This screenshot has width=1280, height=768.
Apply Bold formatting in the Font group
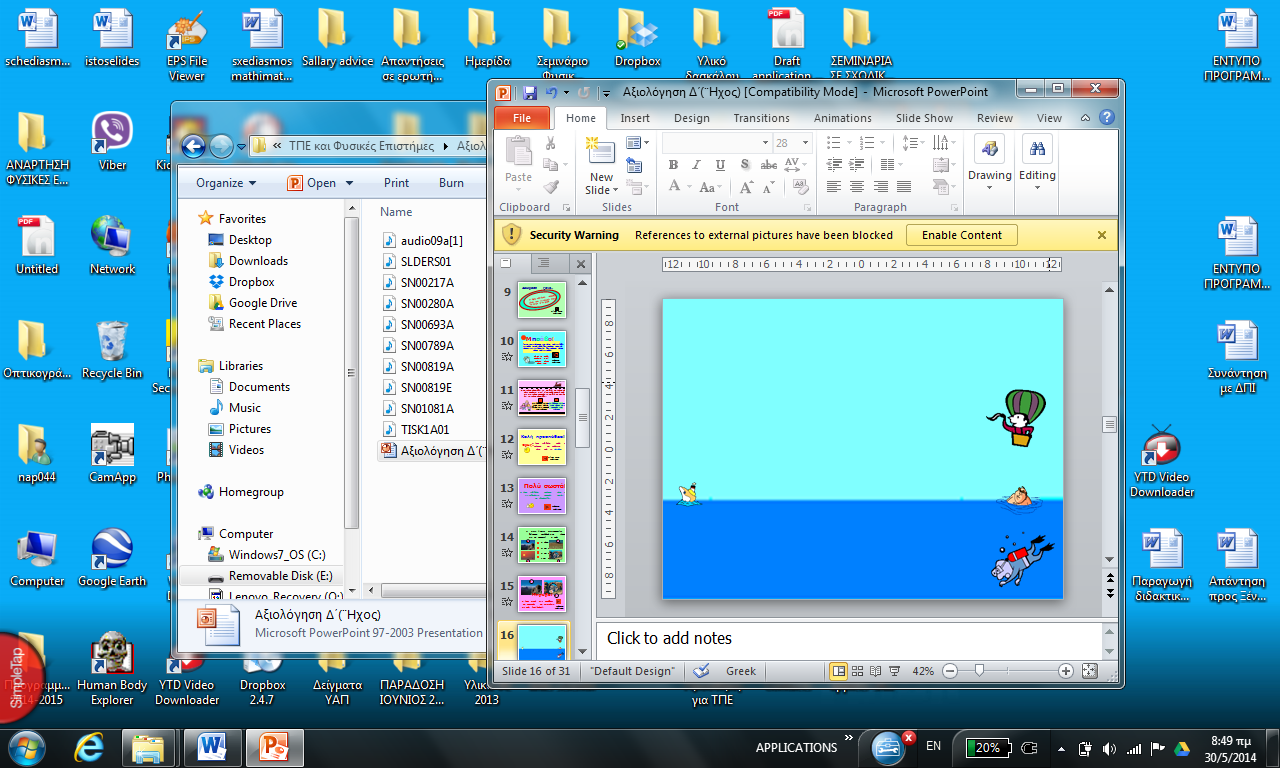(x=675, y=165)
